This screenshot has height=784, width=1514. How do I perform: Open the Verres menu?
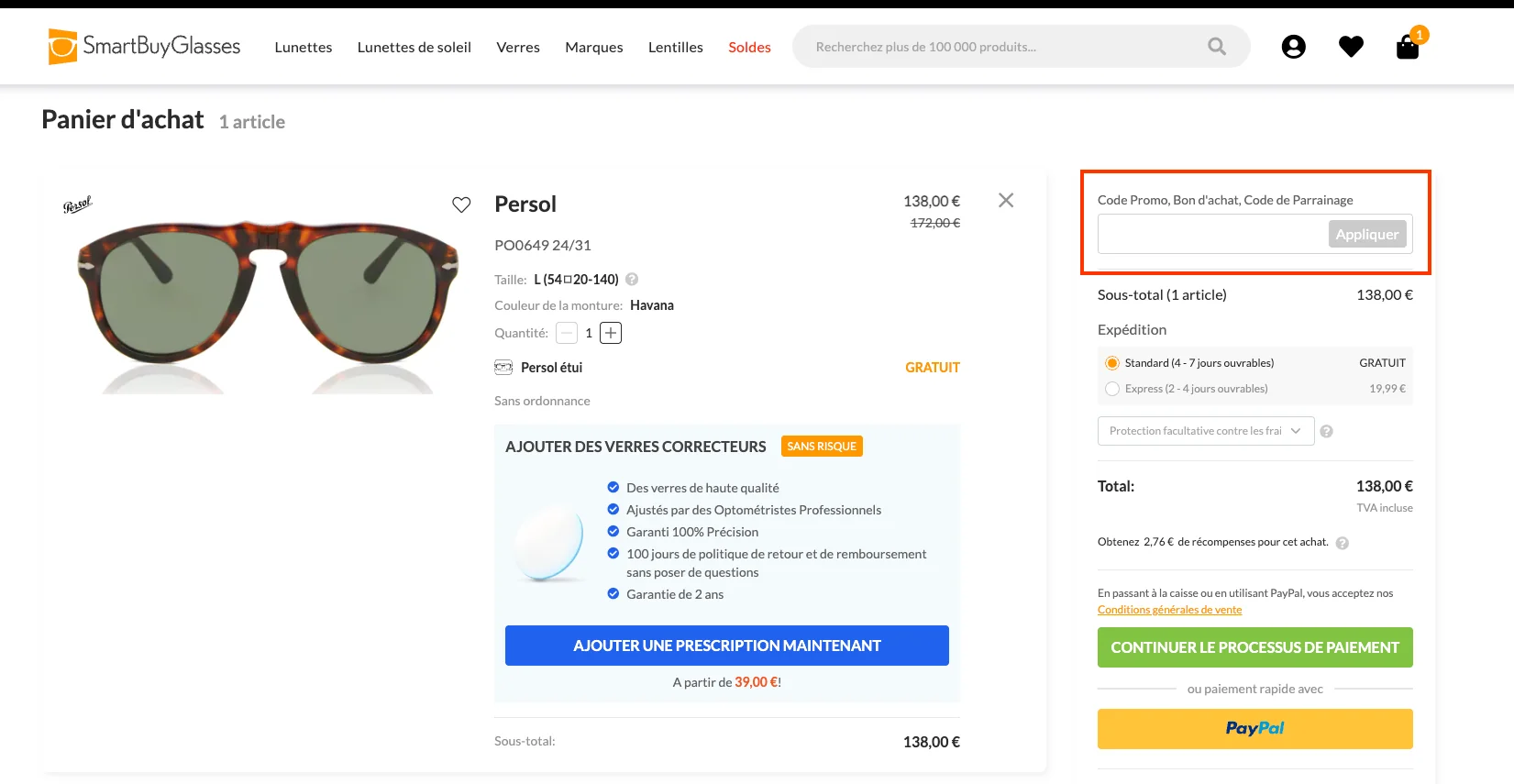tap(518, 47)
